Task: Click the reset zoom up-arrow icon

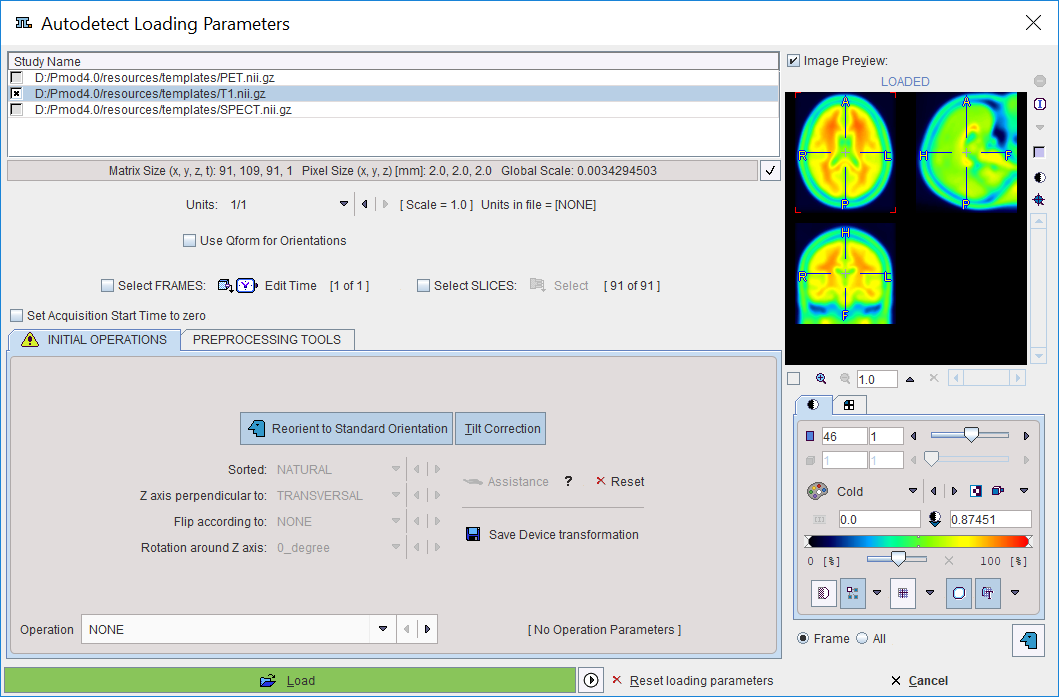Action: click(x=910, y=380)
